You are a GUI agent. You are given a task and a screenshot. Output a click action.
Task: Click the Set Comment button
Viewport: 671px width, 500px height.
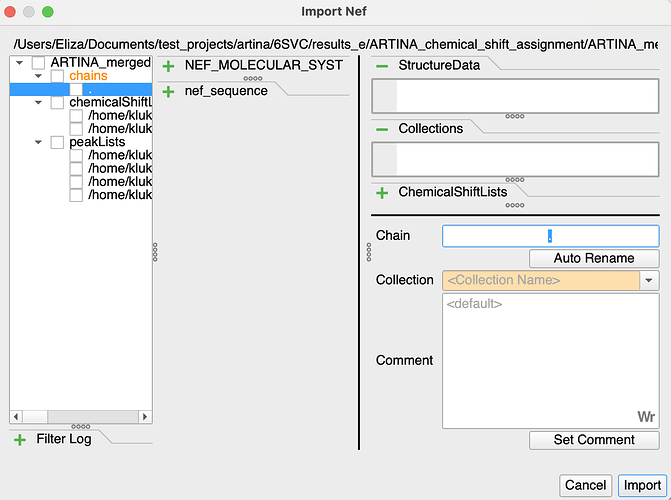pos(594,440)
